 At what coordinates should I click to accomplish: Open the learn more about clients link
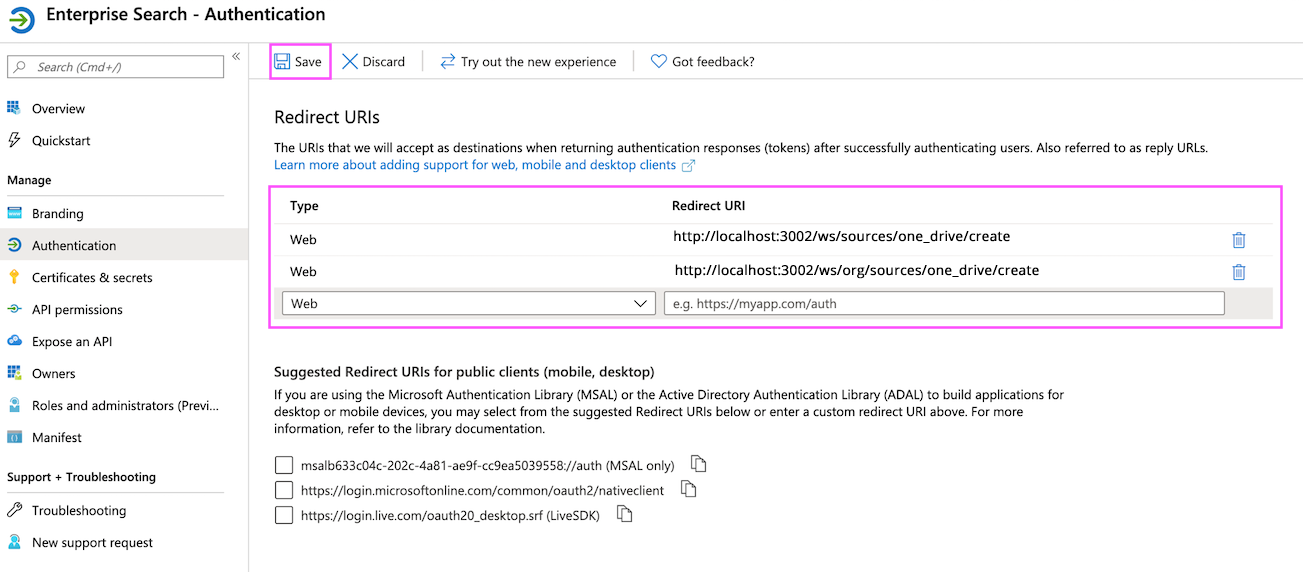point(477,164)
